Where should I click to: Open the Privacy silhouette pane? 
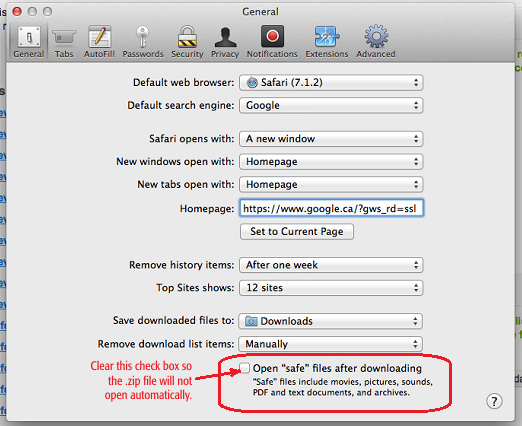[x=225, y=42]
